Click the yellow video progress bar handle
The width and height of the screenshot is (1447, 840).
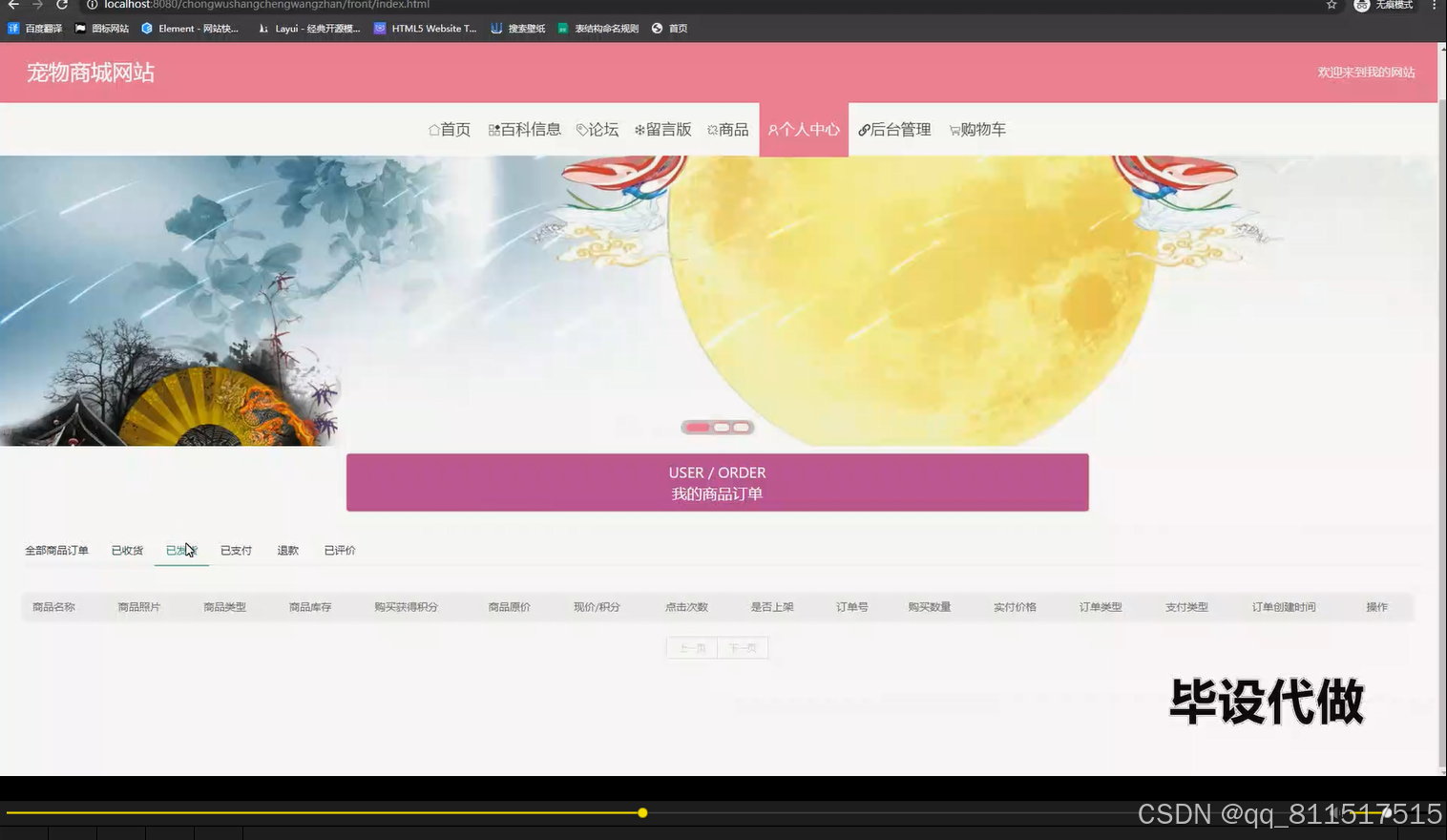[x=642, y=813]
